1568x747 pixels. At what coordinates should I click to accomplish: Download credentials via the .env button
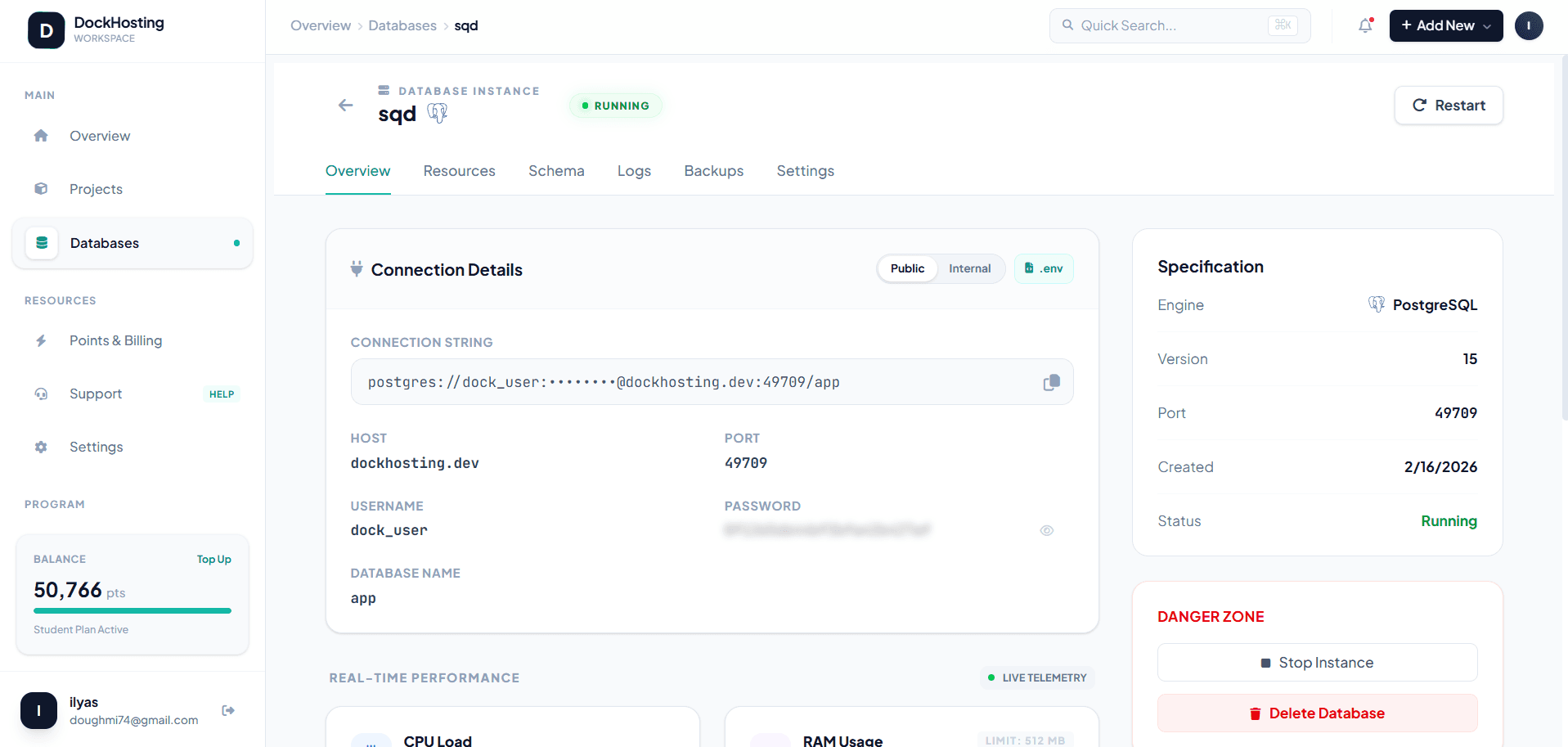(x=1044, y=268)
